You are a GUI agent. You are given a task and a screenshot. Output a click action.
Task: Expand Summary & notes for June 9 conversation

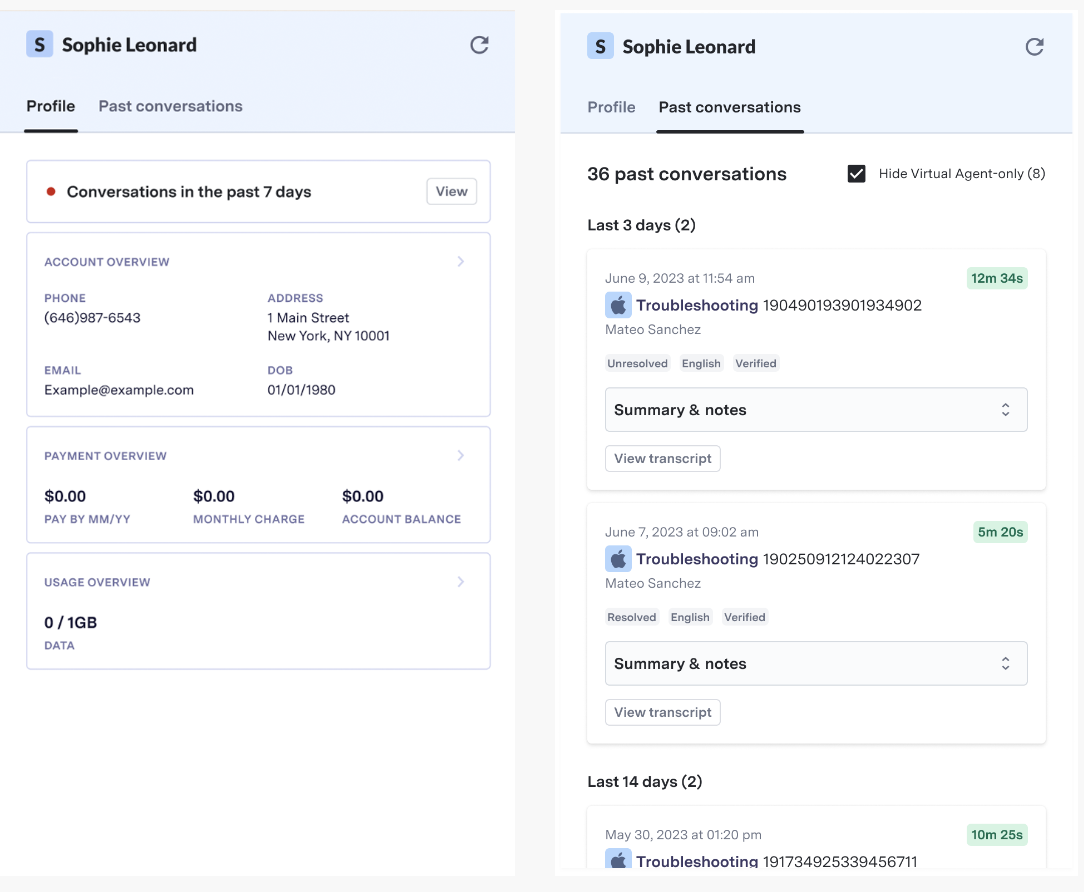[x=816, y=410]
